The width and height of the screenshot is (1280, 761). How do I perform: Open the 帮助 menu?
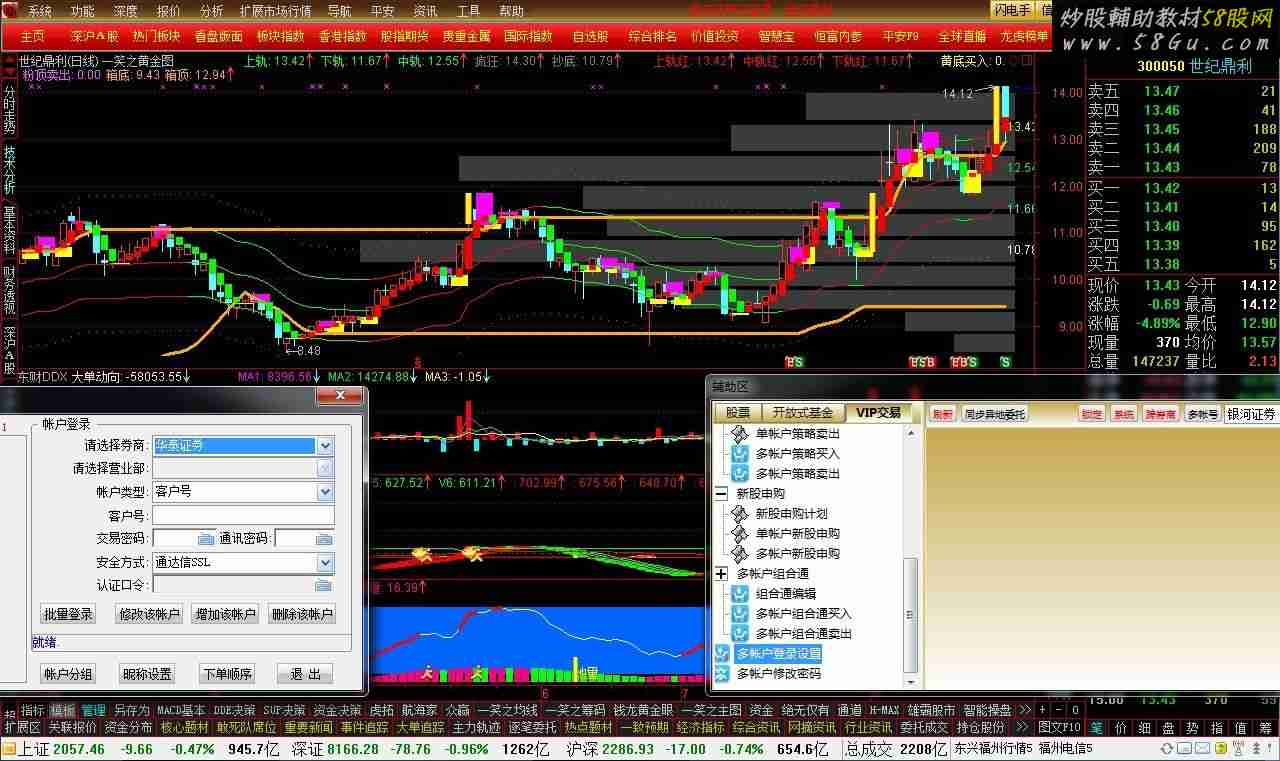[511, 12]
